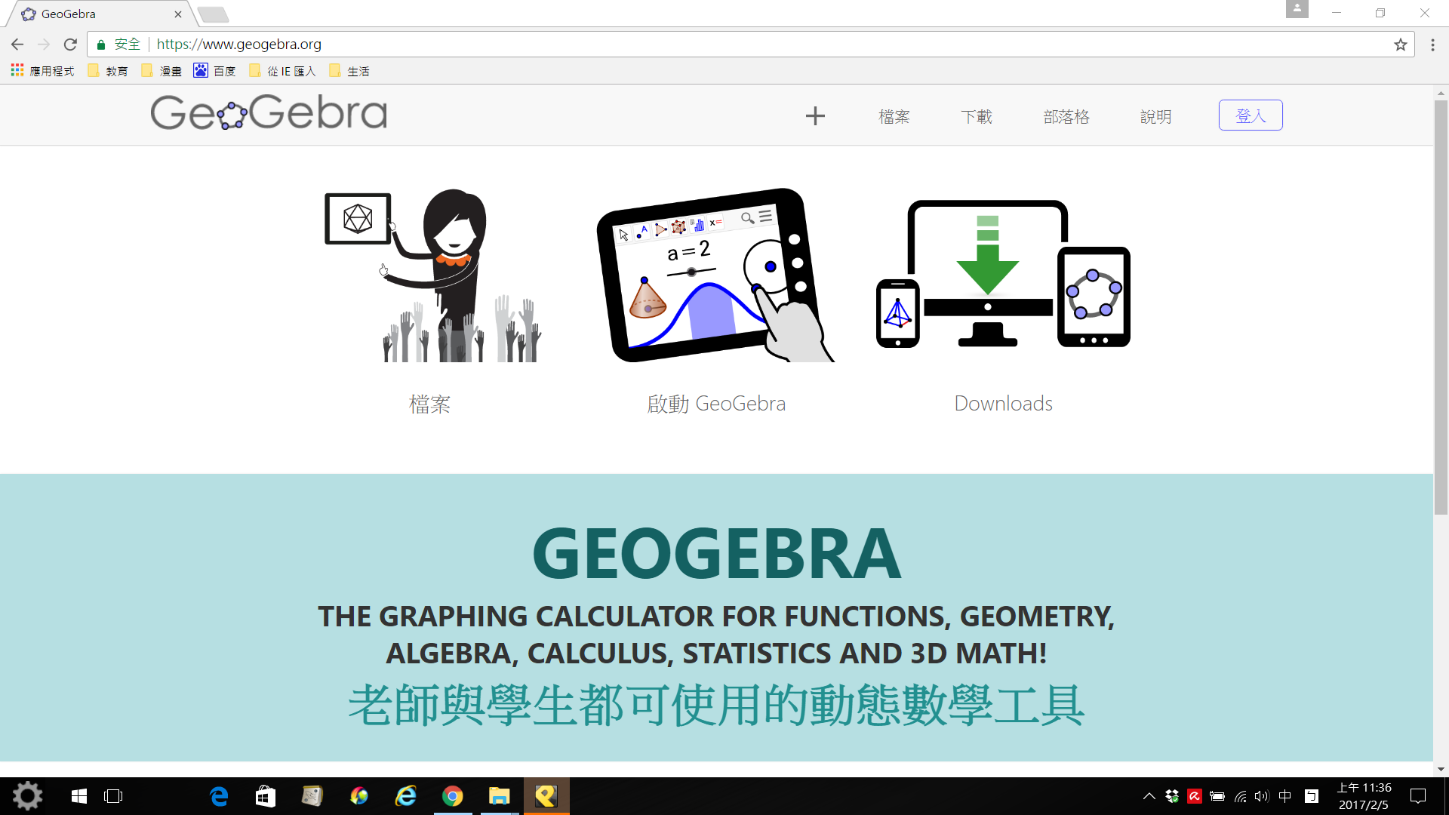Open the 檔案 link below the teacher image

[x=430, y=404]
